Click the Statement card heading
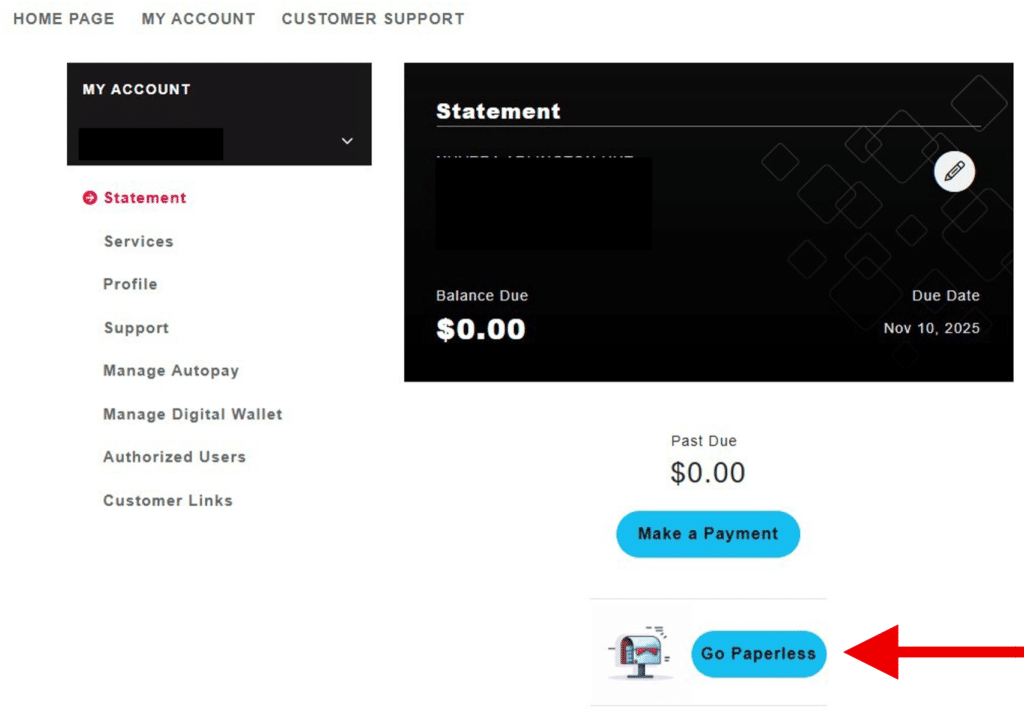The image size is (1024, 713). [x=498, y=111]
